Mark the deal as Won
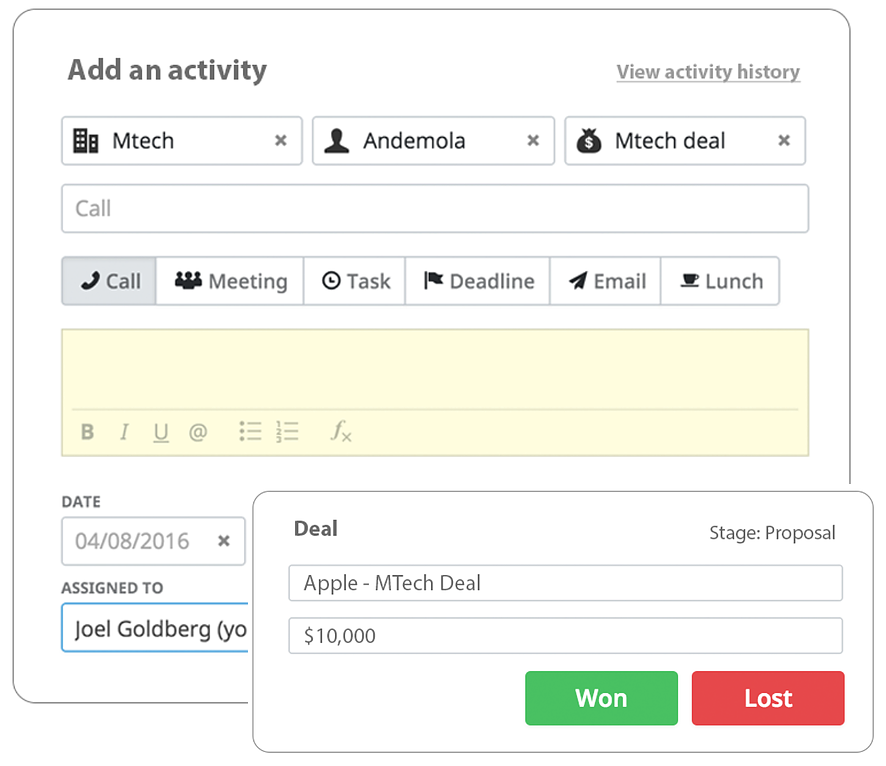Image resolution: width=886 pixels, height=766 pixels. coord(601,698)
